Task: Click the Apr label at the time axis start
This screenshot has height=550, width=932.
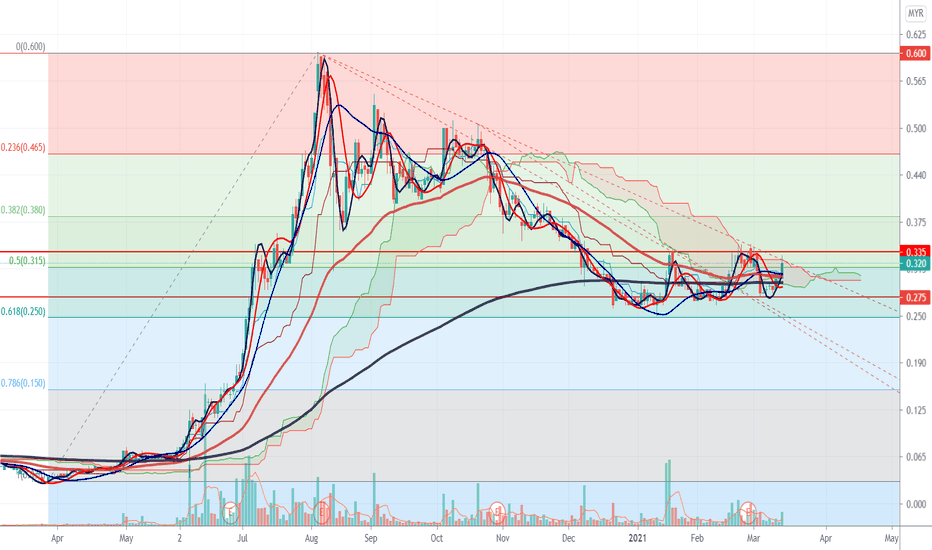Action: pyautogui.click(x=57, y=538)
